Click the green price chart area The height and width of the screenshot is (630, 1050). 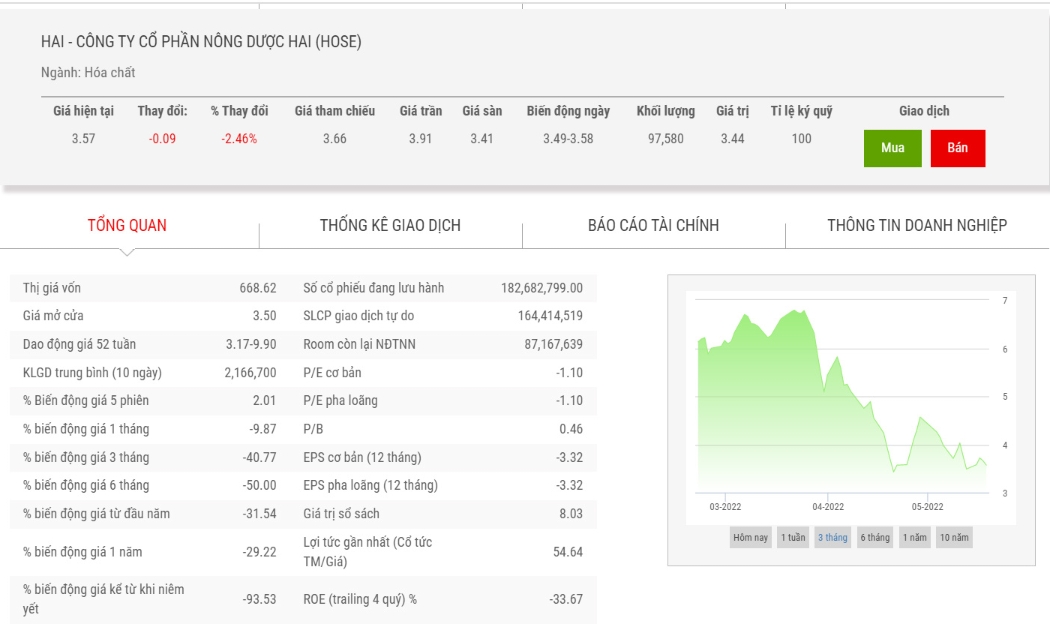(x=842, y=402)
